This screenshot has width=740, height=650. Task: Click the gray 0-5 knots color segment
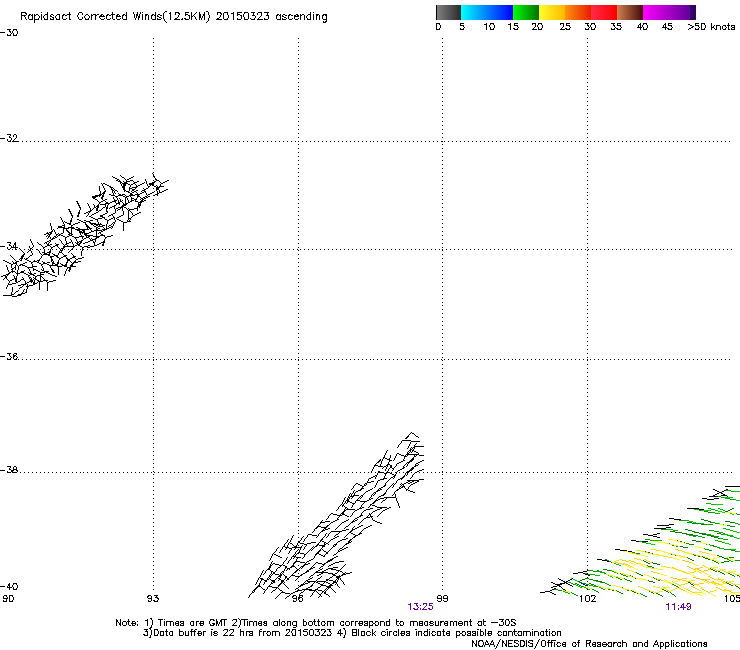[x=448, y=12]
